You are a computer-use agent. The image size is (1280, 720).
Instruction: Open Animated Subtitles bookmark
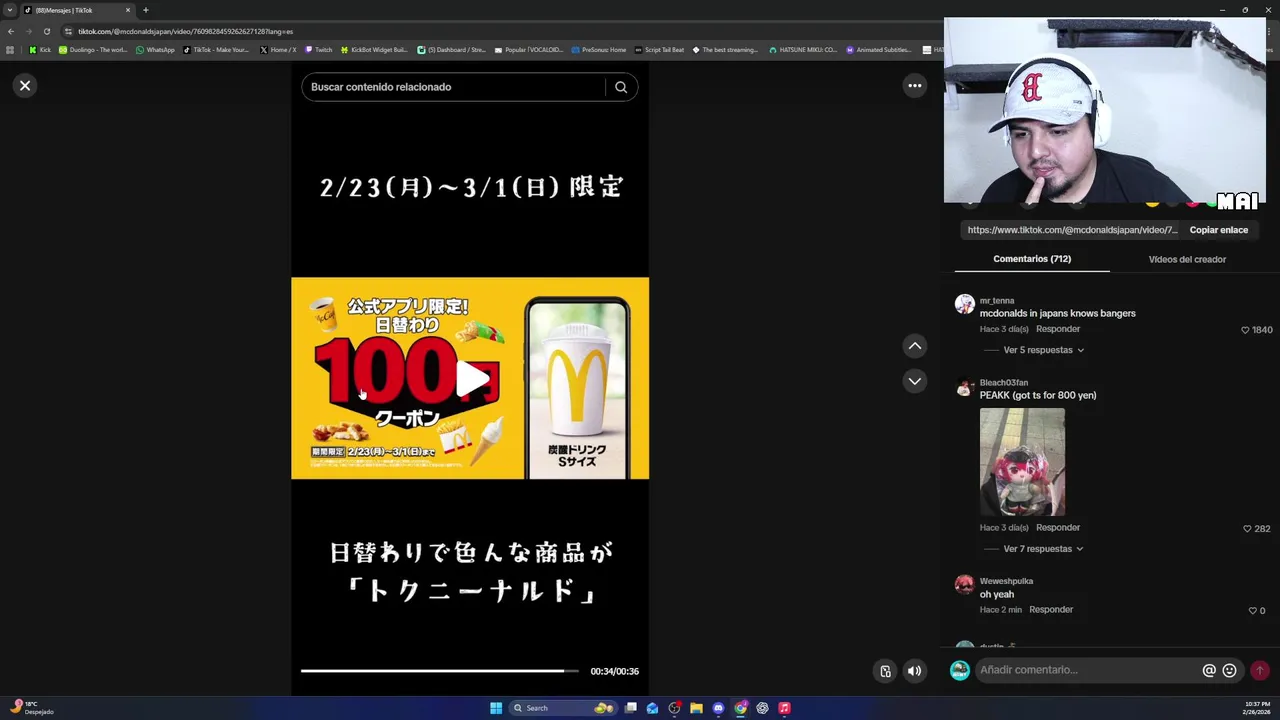[x=878, y=50]
